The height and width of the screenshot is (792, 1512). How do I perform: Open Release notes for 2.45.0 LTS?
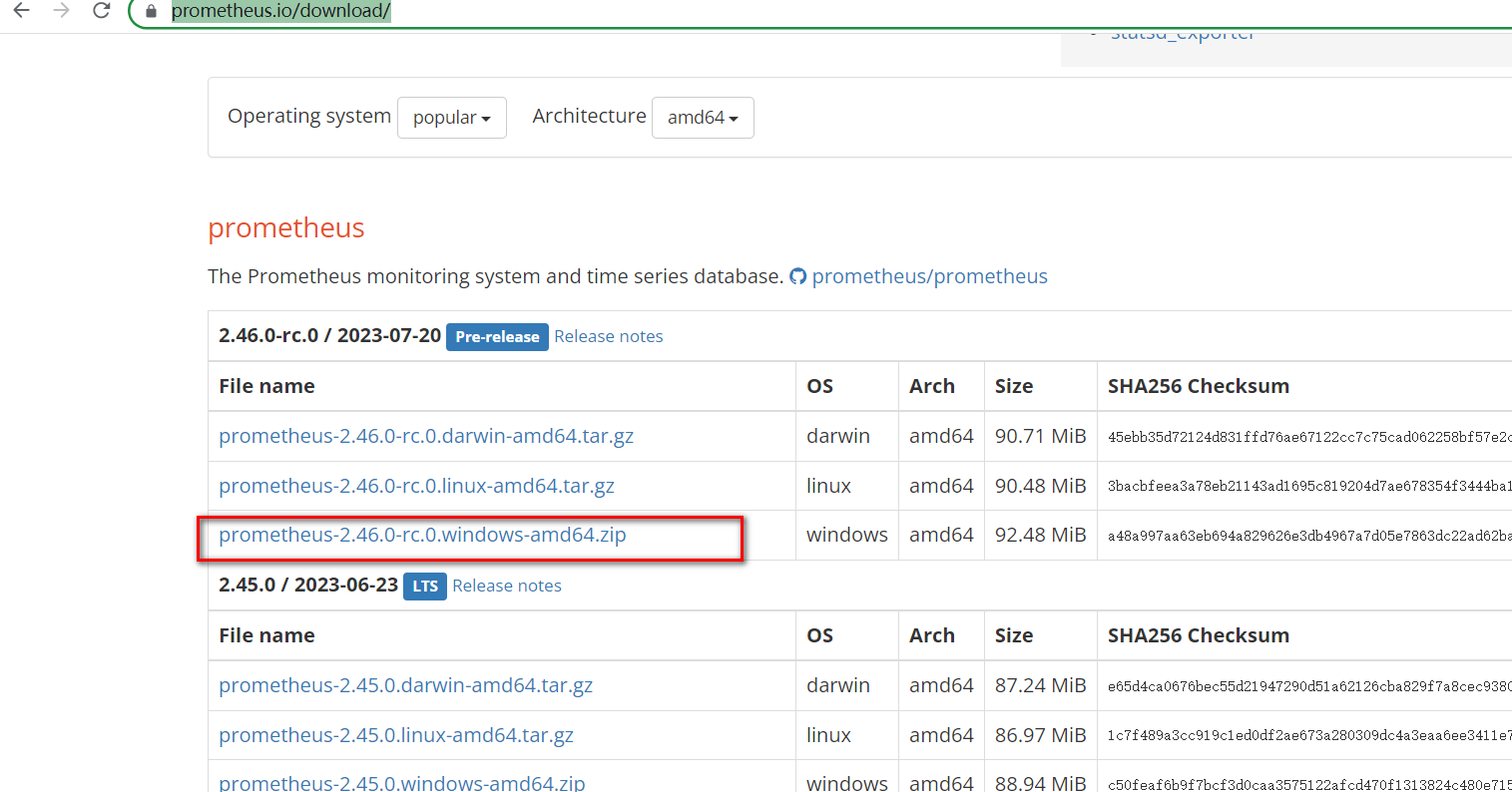pos(507,586)
